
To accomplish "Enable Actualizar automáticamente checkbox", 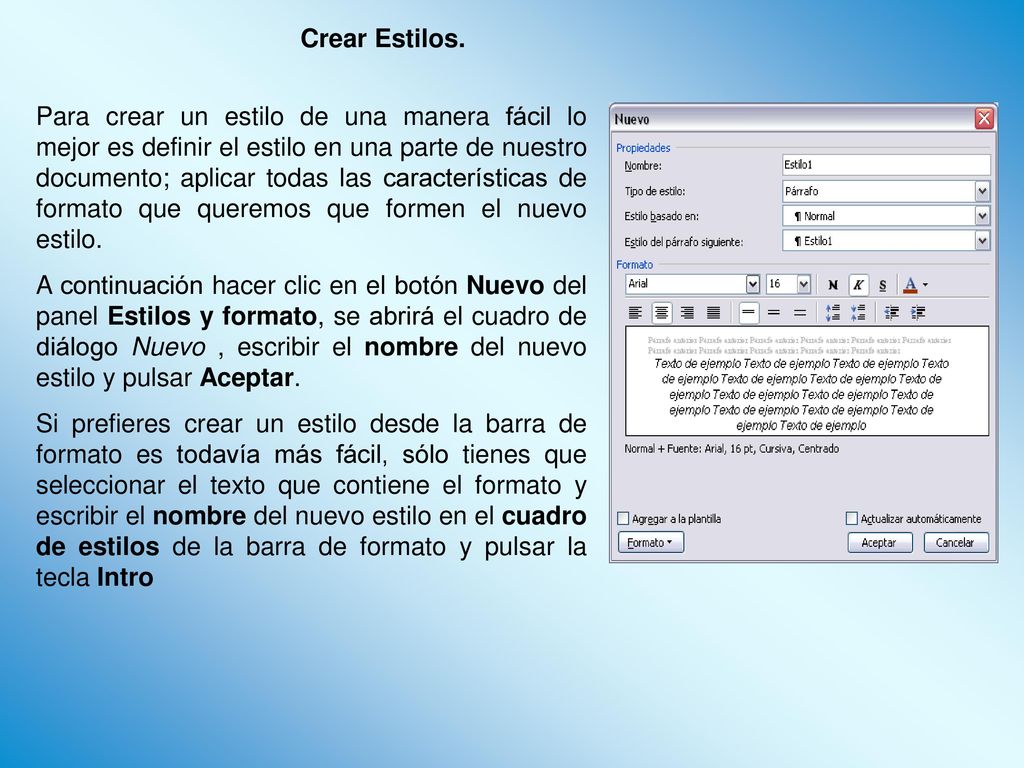I will tap(851, 519).
